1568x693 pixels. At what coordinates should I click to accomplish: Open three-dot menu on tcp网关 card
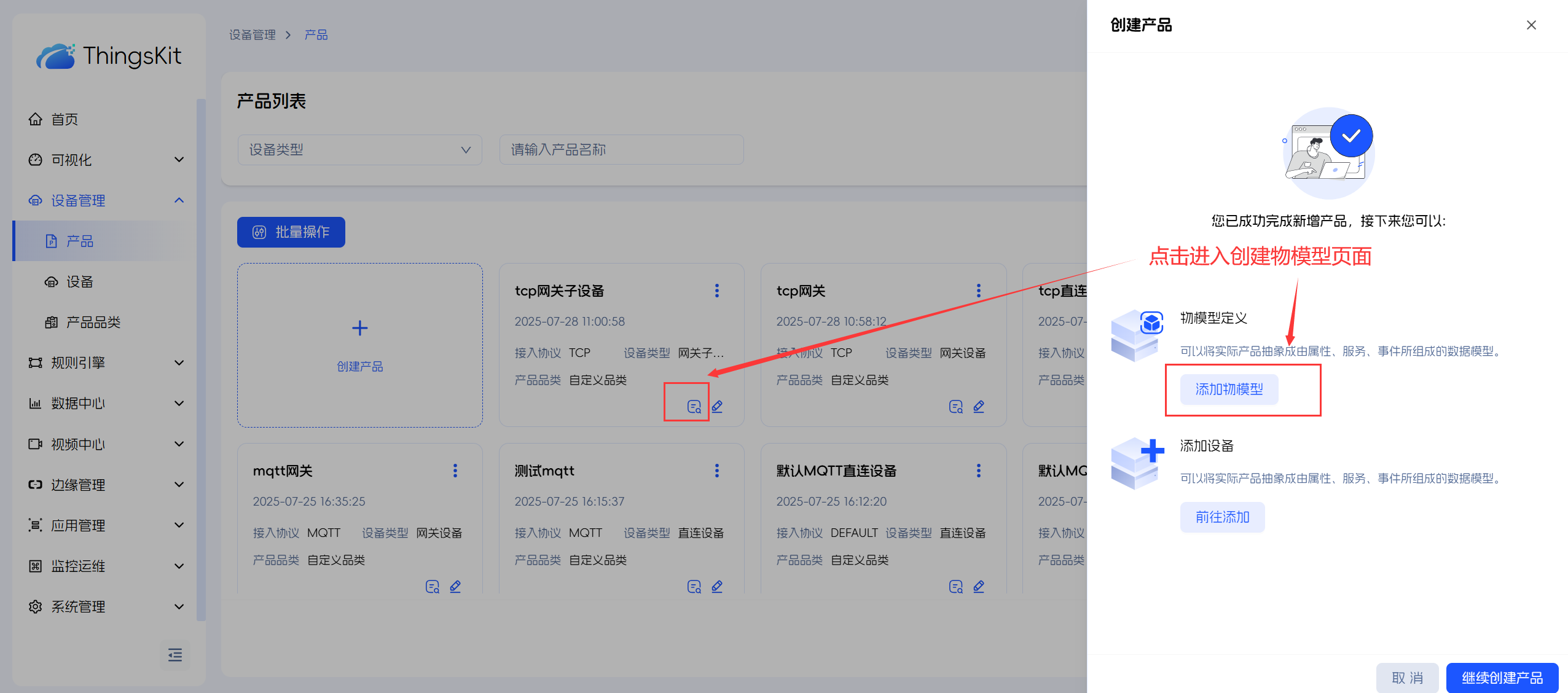click(978, 291)
